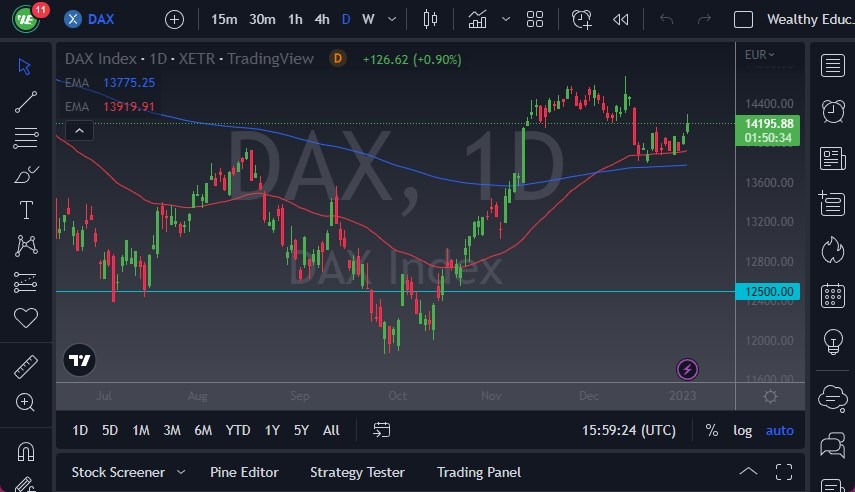Select the daily D timeframe
The height and width of the screenshot is (492, 855).
pyautogui.click(x=346, y=20)
